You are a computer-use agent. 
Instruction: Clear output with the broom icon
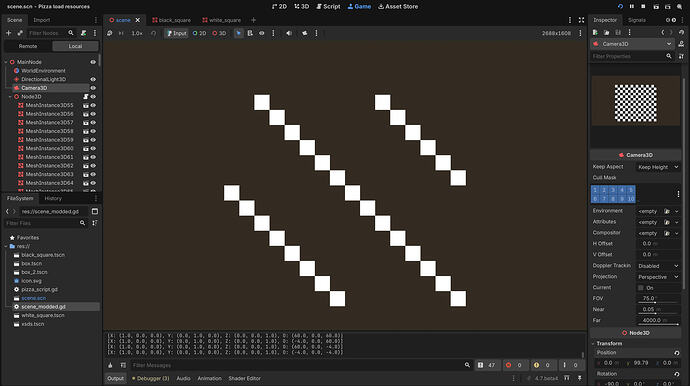110,365
